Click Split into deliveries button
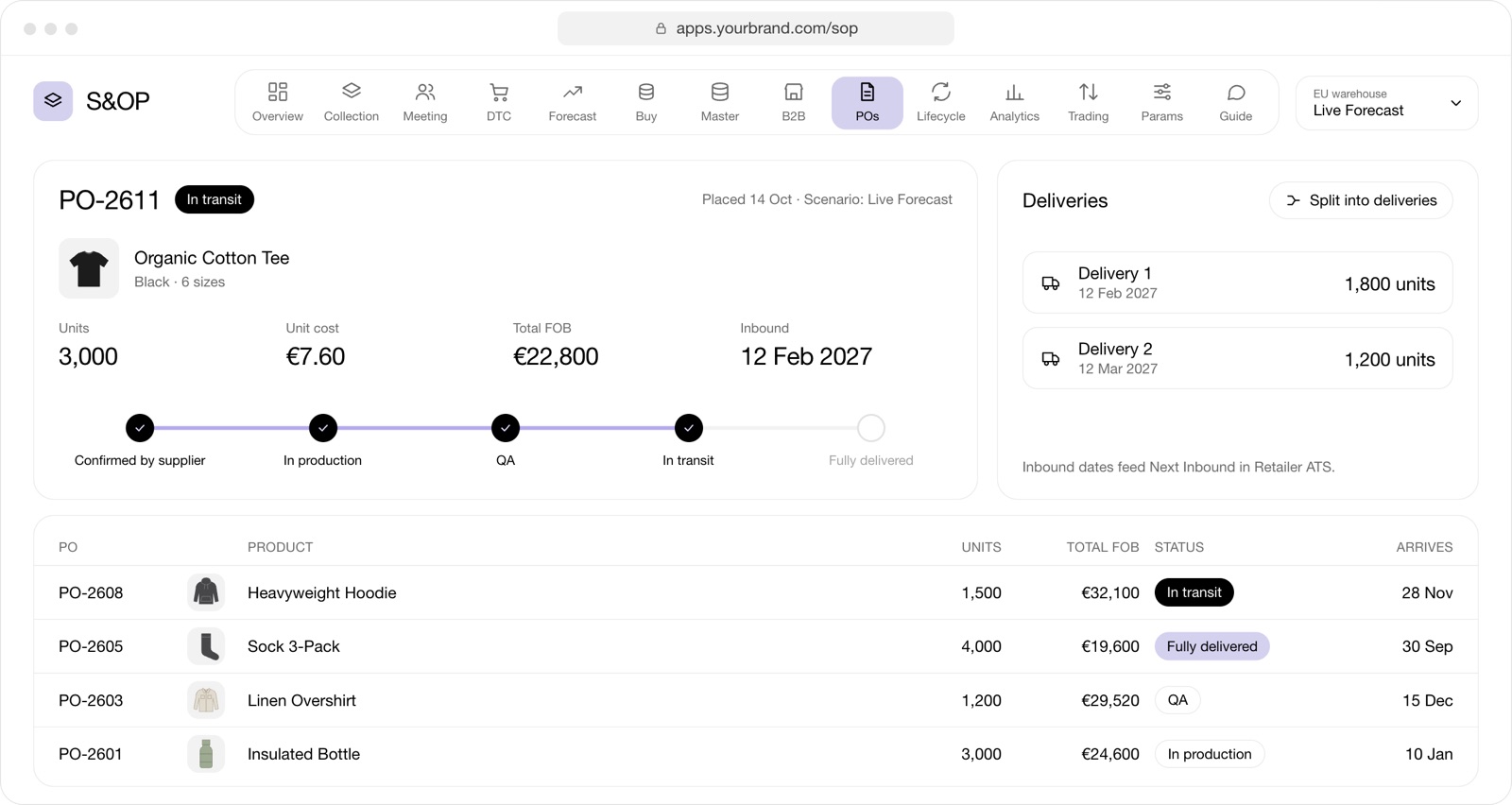The image size is (1512, 805). click(1361, 200)
